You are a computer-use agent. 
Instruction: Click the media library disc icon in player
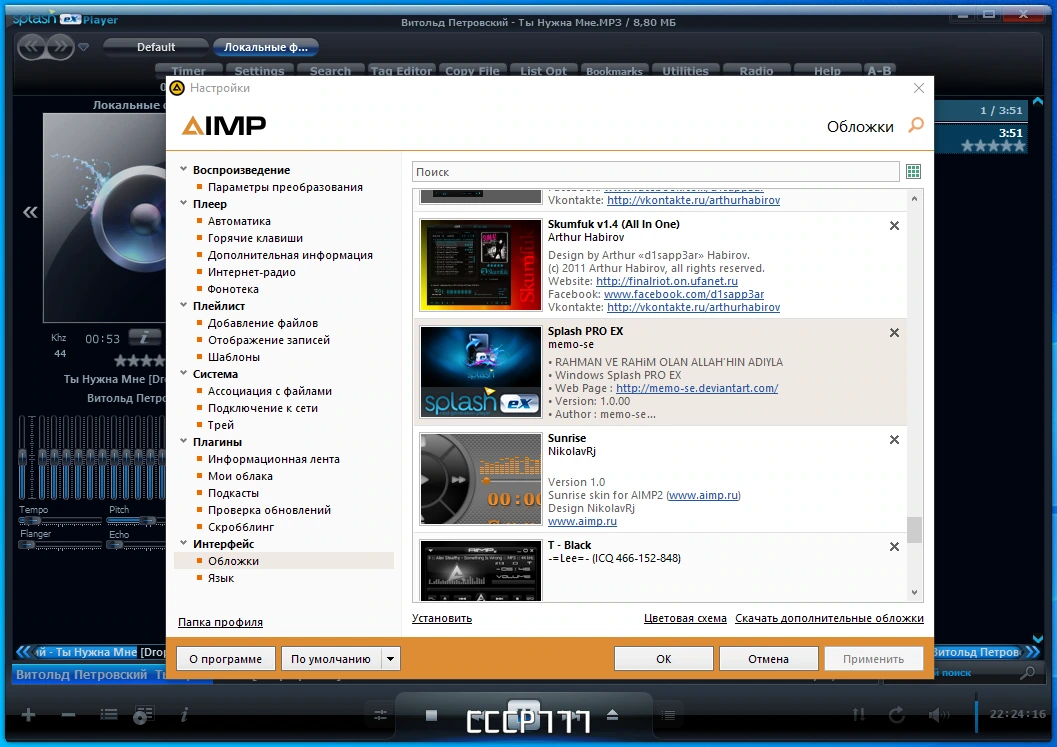[143, 715]
